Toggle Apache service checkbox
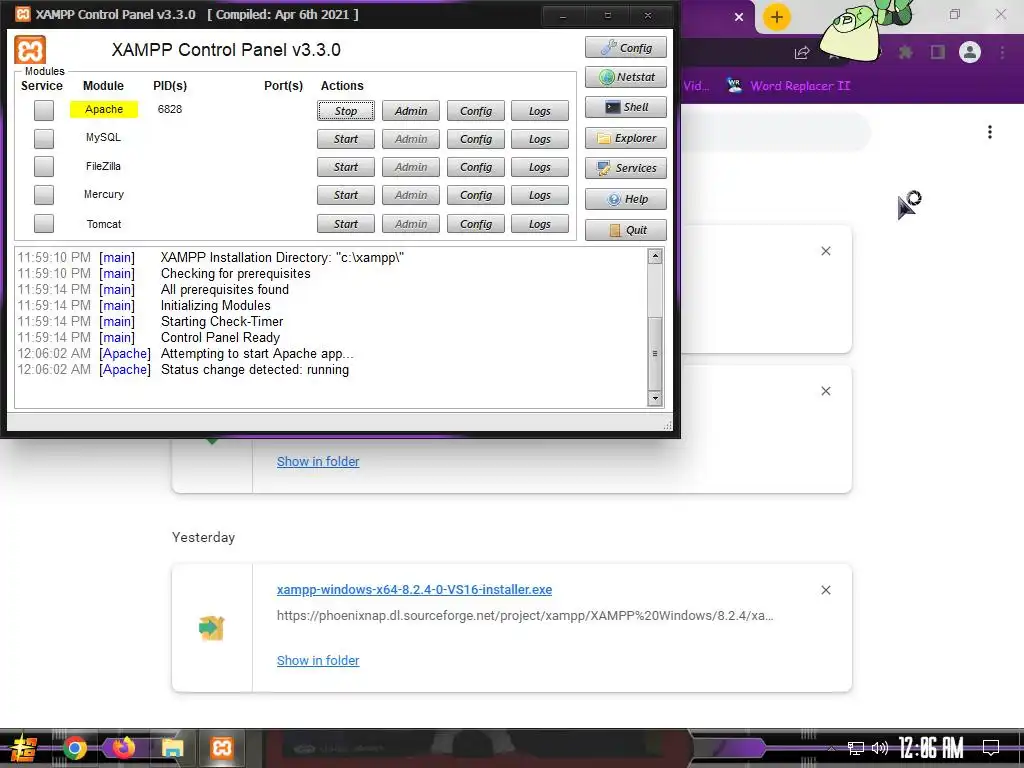This screenshot has height=768, width=1024. [x=44, y=110]
